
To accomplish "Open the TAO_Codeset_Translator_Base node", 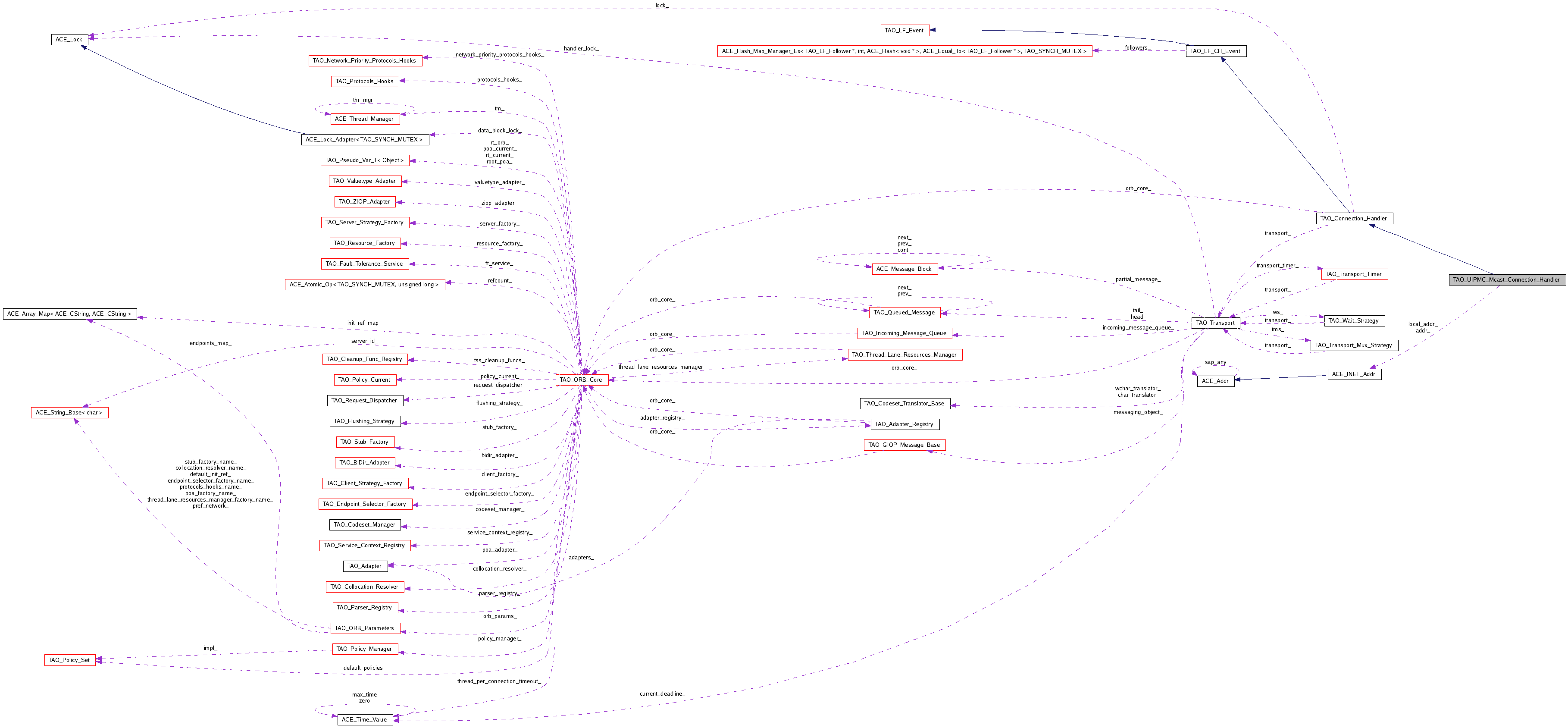I will (x=904, y=404).
